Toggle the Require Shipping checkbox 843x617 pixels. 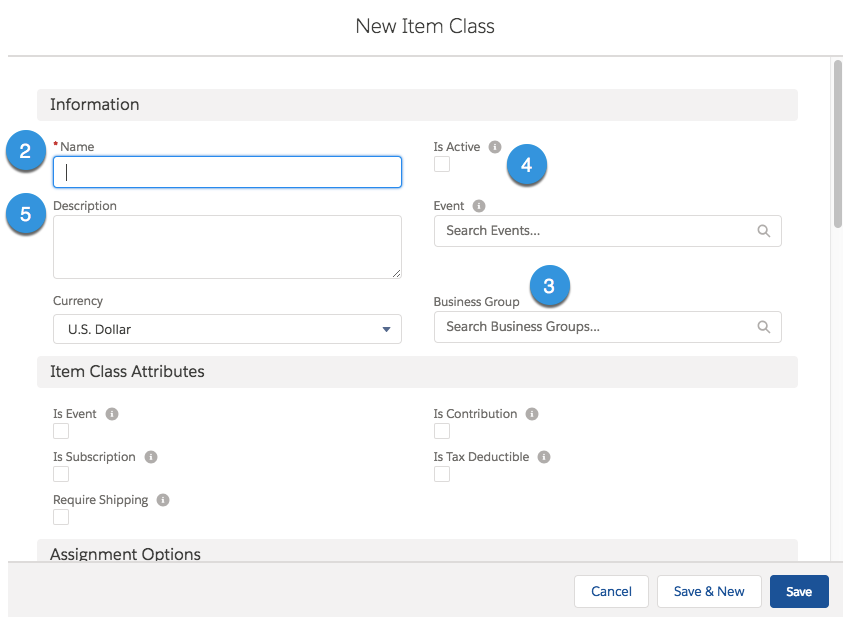61,517
